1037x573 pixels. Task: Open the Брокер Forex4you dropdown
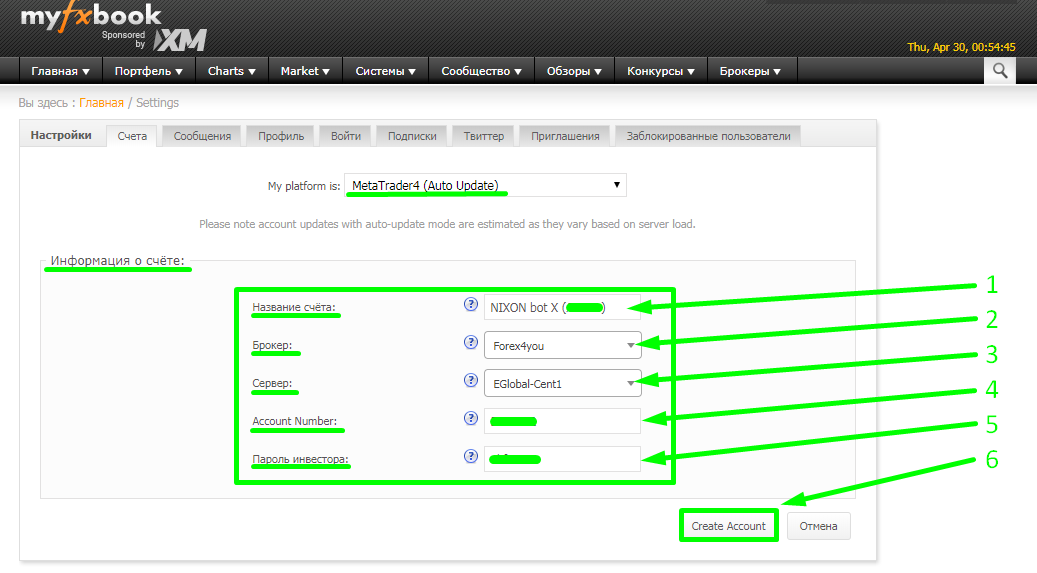pos(563,345)
